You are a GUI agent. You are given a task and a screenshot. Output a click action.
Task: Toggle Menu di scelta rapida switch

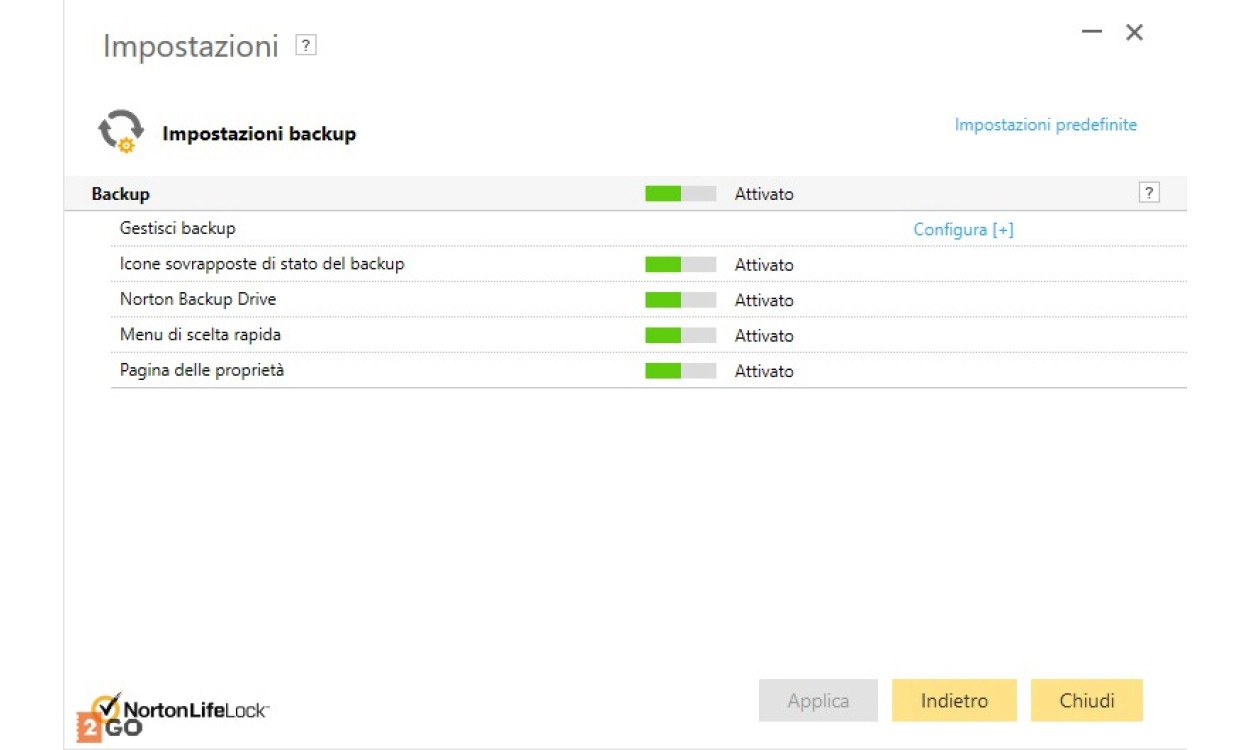[680, 336]
